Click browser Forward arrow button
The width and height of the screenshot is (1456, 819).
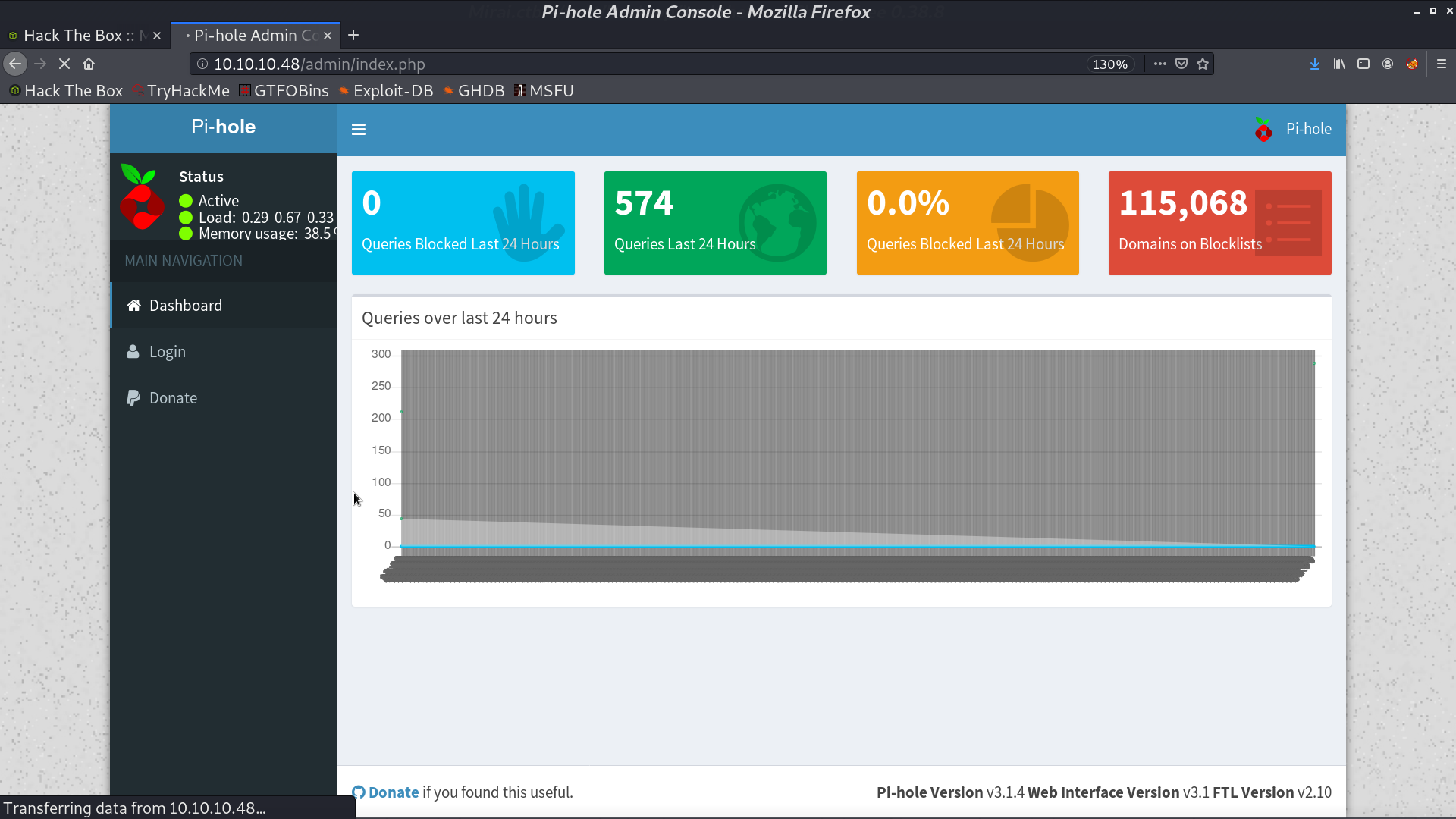(40, 64)
